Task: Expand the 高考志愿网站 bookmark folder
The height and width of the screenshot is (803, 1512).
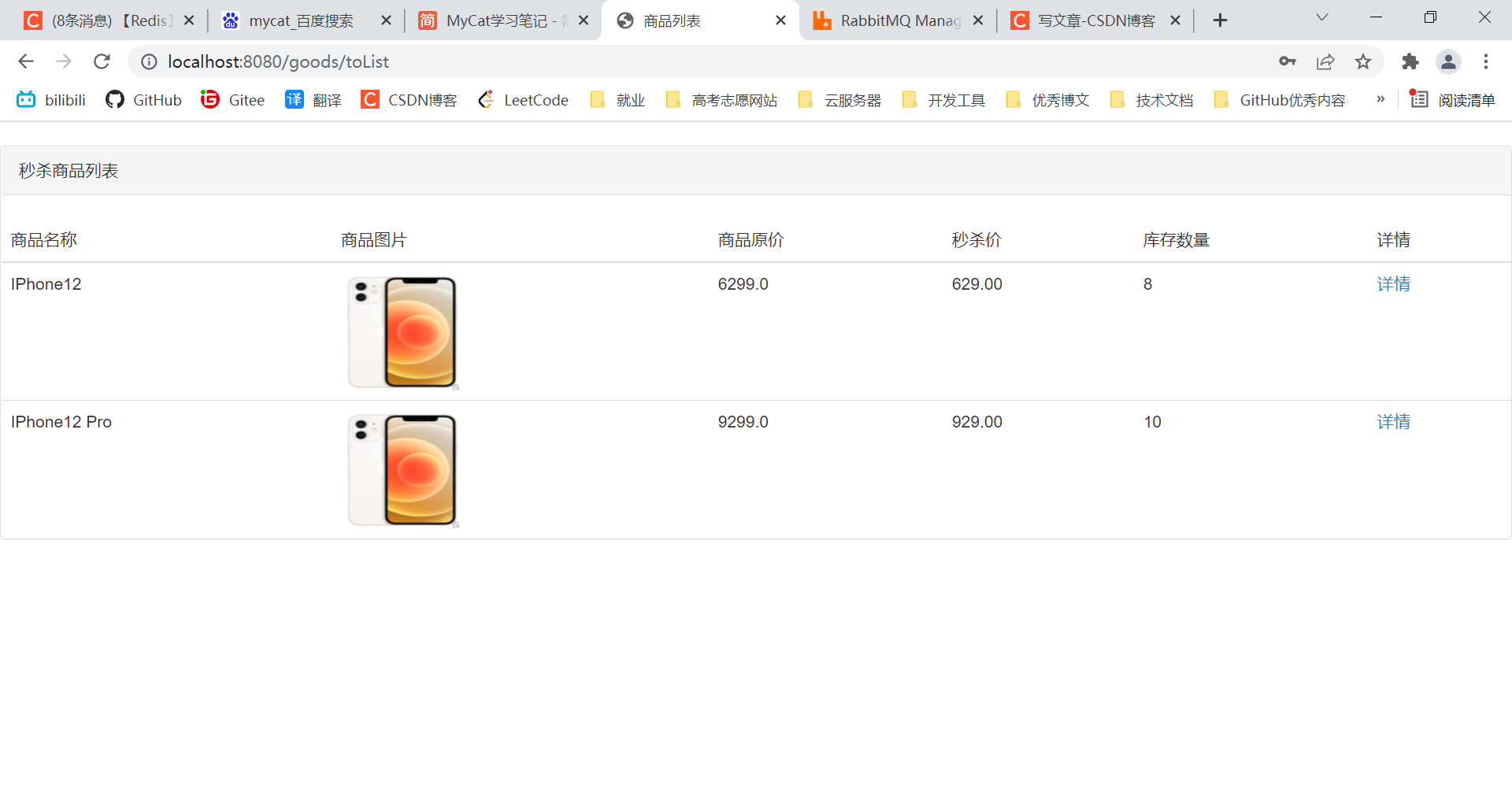Action: [x=721, y=100]
